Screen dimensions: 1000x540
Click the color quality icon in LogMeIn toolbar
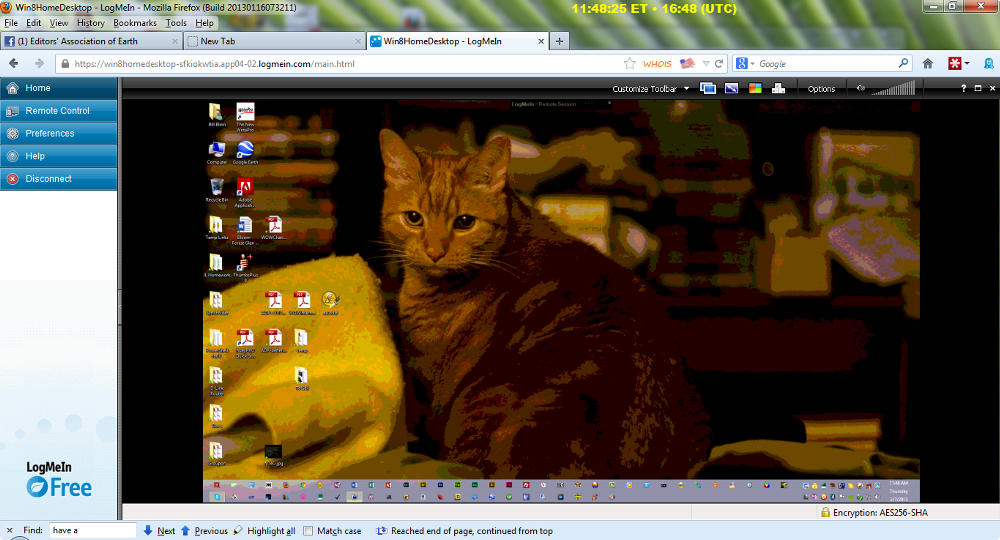(755, 89)
